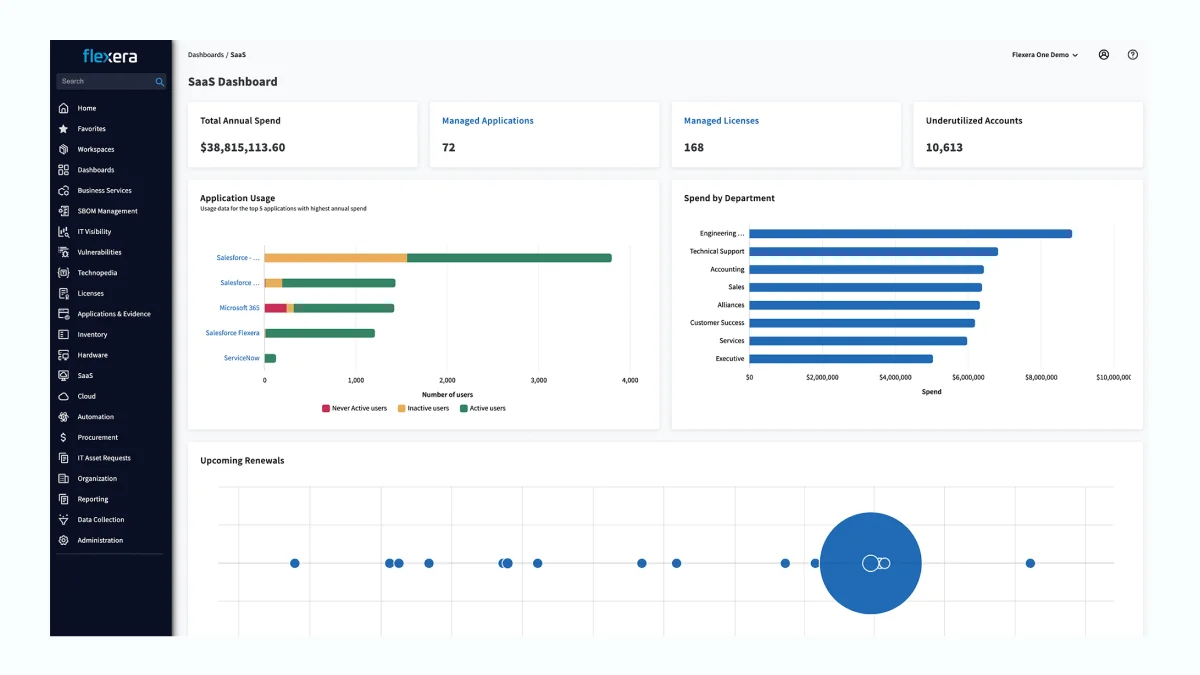Screen dimensions: 1200x675
Task: Click the red segment of Microsoft 365 bar
Action: 276,308
